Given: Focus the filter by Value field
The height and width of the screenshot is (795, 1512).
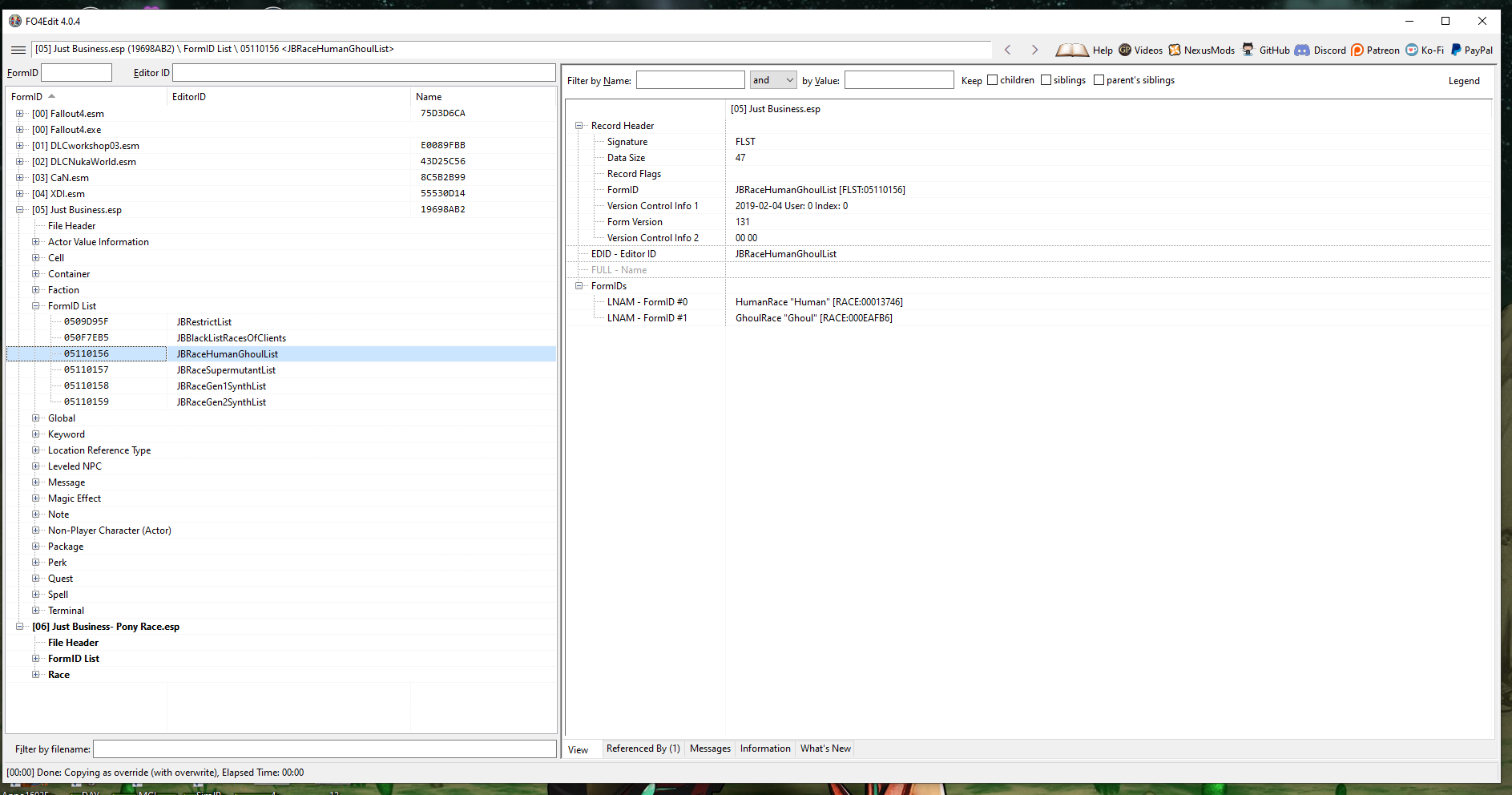Looking at the screenshot, I should [x=899, y=80].
